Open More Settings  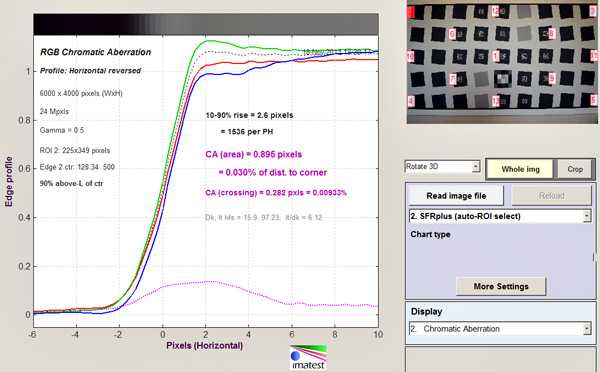tap(501, 286)
